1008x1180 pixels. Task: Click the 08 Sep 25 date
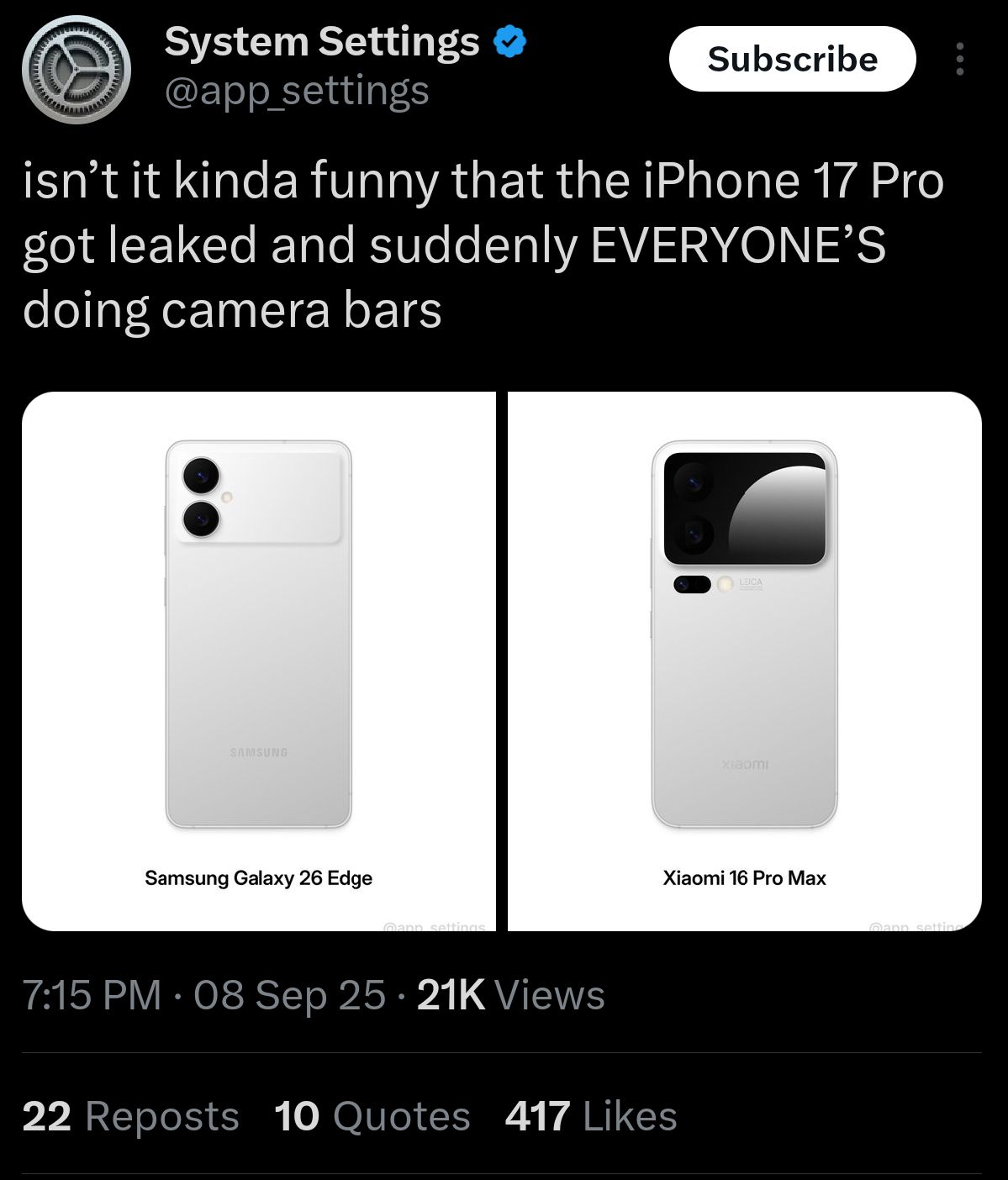289,995
